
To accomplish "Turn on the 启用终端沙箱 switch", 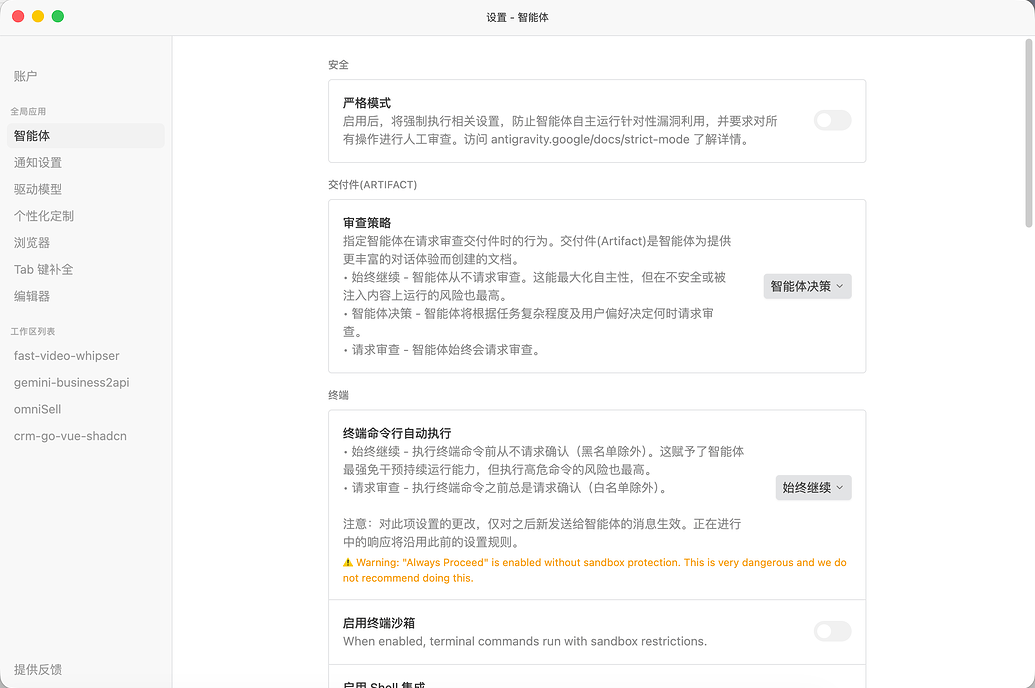I will click(832, 631).
